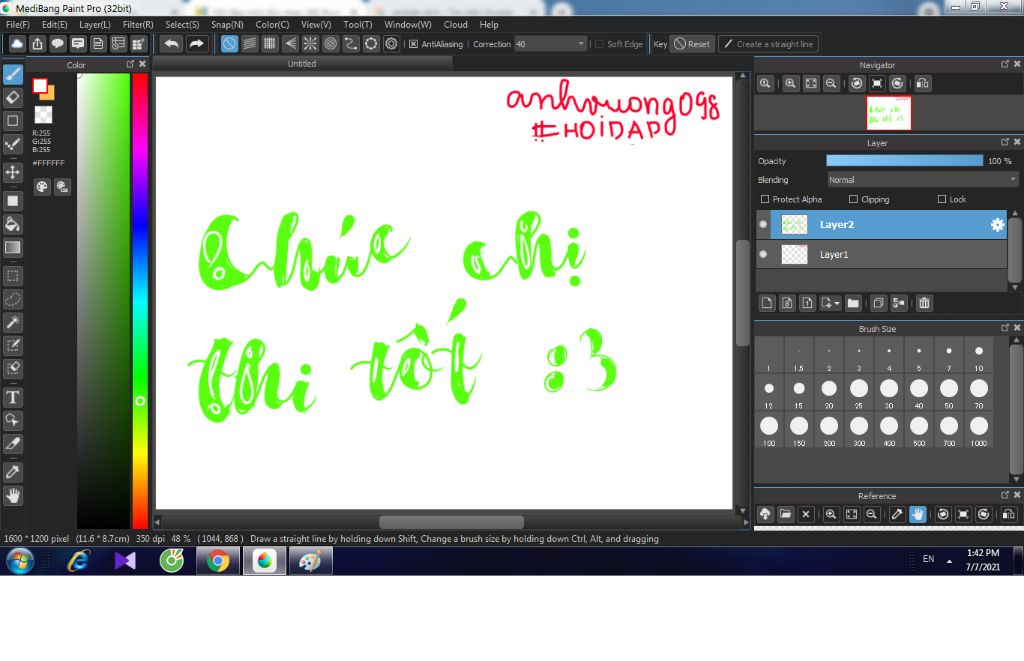Hide Layer2 visibility dot

763,224
